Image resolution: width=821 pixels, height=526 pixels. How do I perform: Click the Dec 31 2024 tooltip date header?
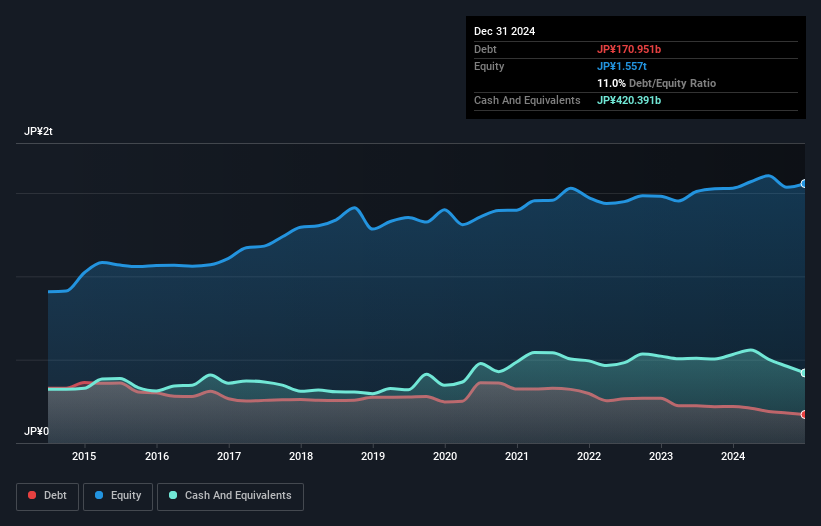tap(505, 31)
